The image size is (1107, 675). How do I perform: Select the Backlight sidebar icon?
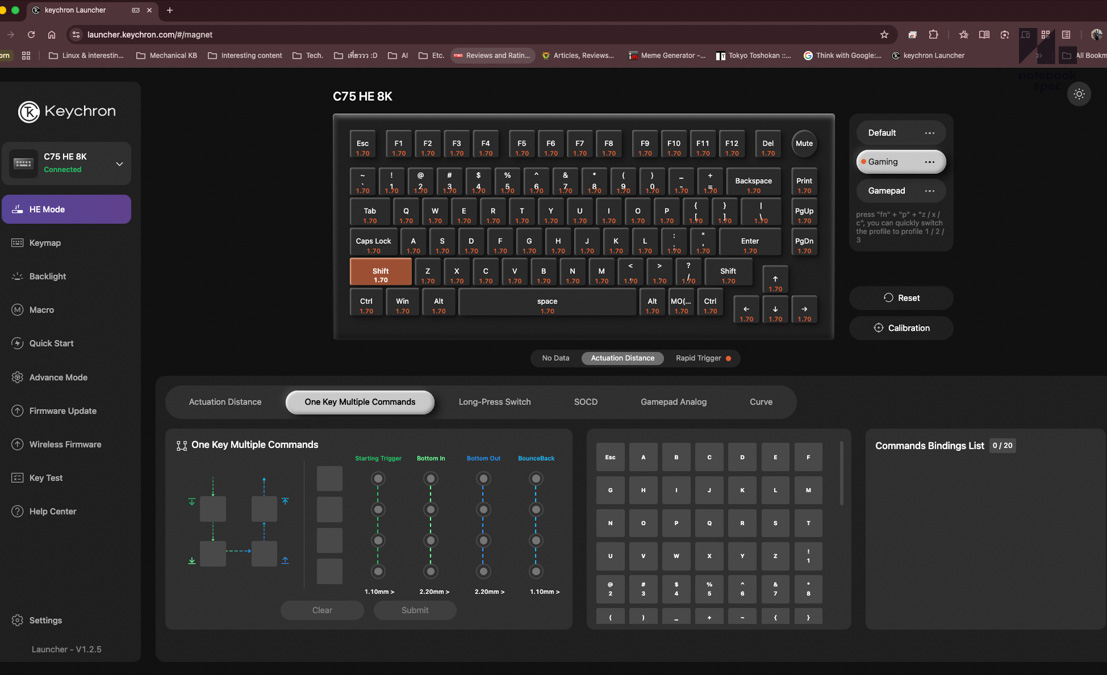click(50, 276)
